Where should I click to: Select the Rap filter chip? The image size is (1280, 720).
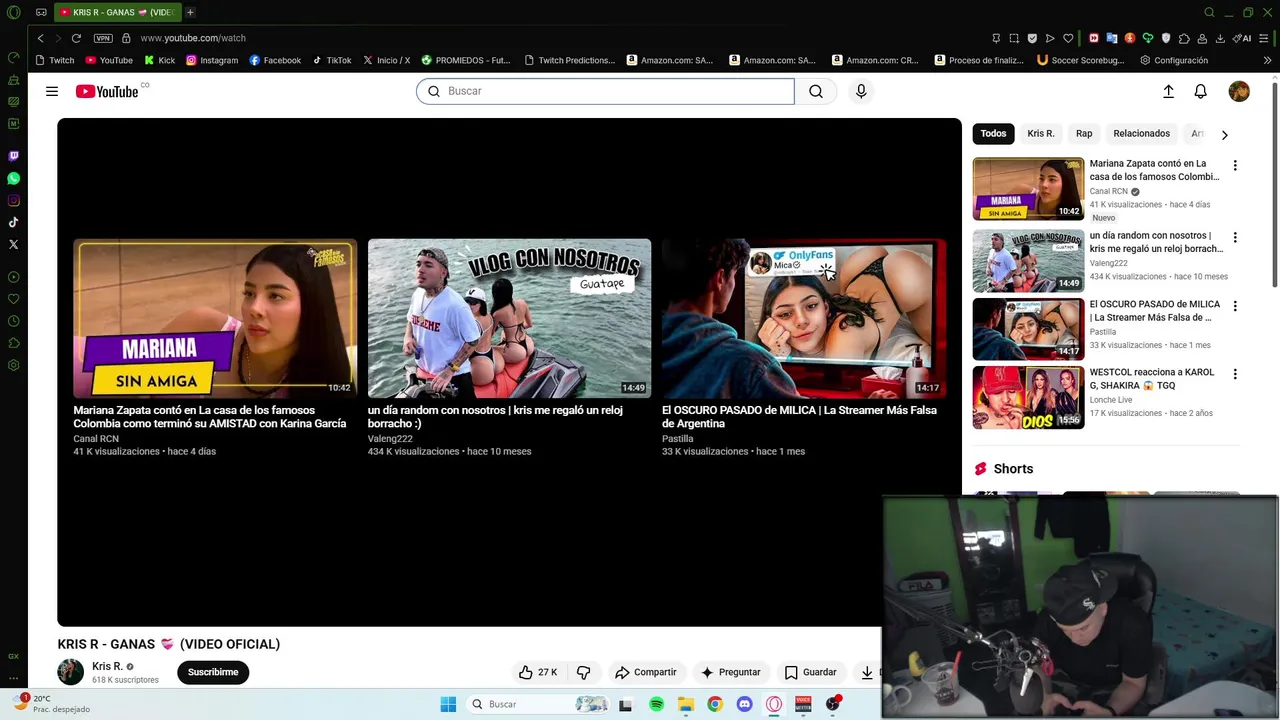click(x=1084, y=133)
